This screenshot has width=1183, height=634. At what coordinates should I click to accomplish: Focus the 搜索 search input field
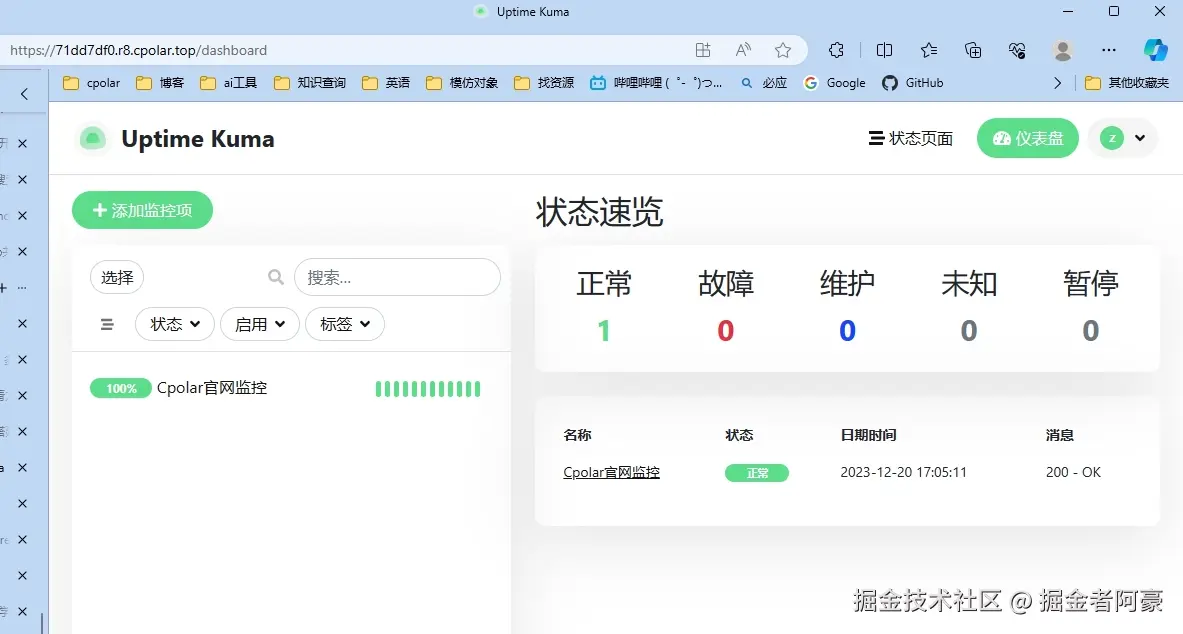(x=397, y=277)
